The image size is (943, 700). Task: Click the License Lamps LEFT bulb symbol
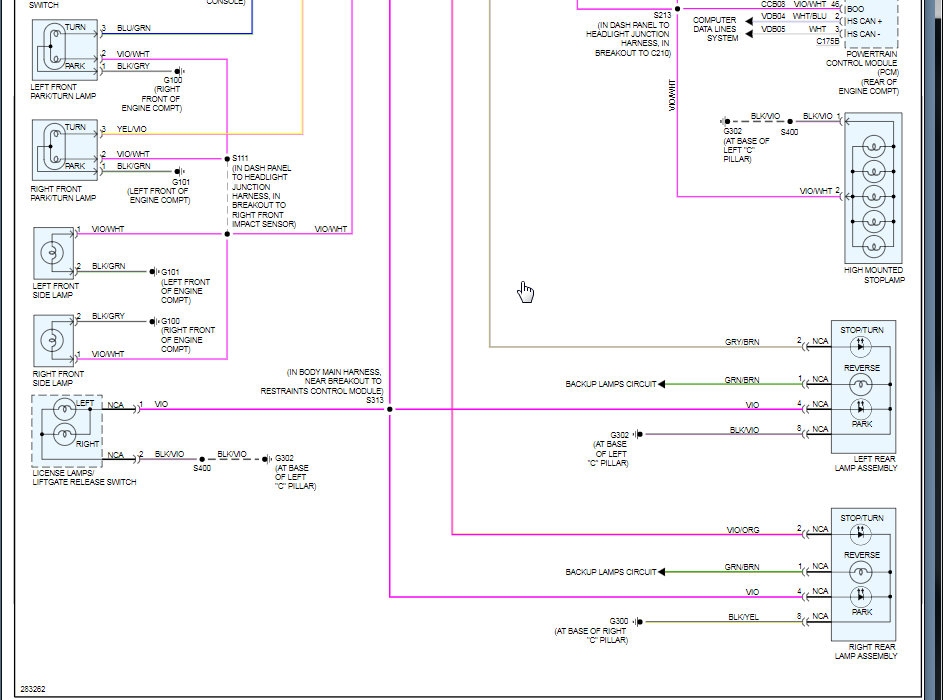pos(65,410)
